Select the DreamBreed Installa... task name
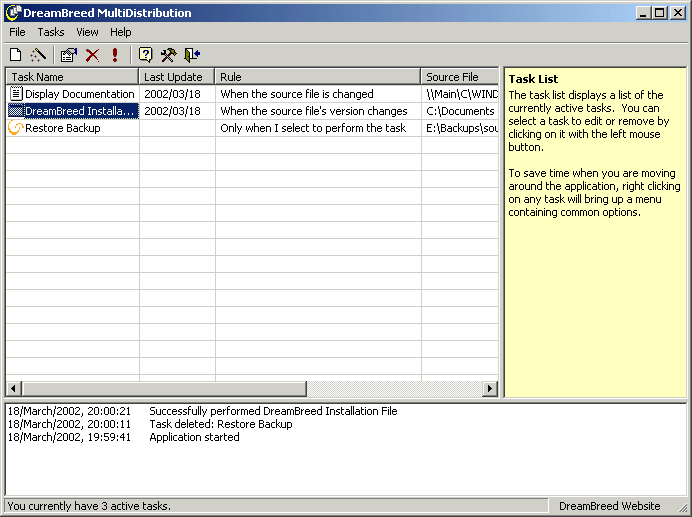Screen dimensions: 692x517 point(79,111)
